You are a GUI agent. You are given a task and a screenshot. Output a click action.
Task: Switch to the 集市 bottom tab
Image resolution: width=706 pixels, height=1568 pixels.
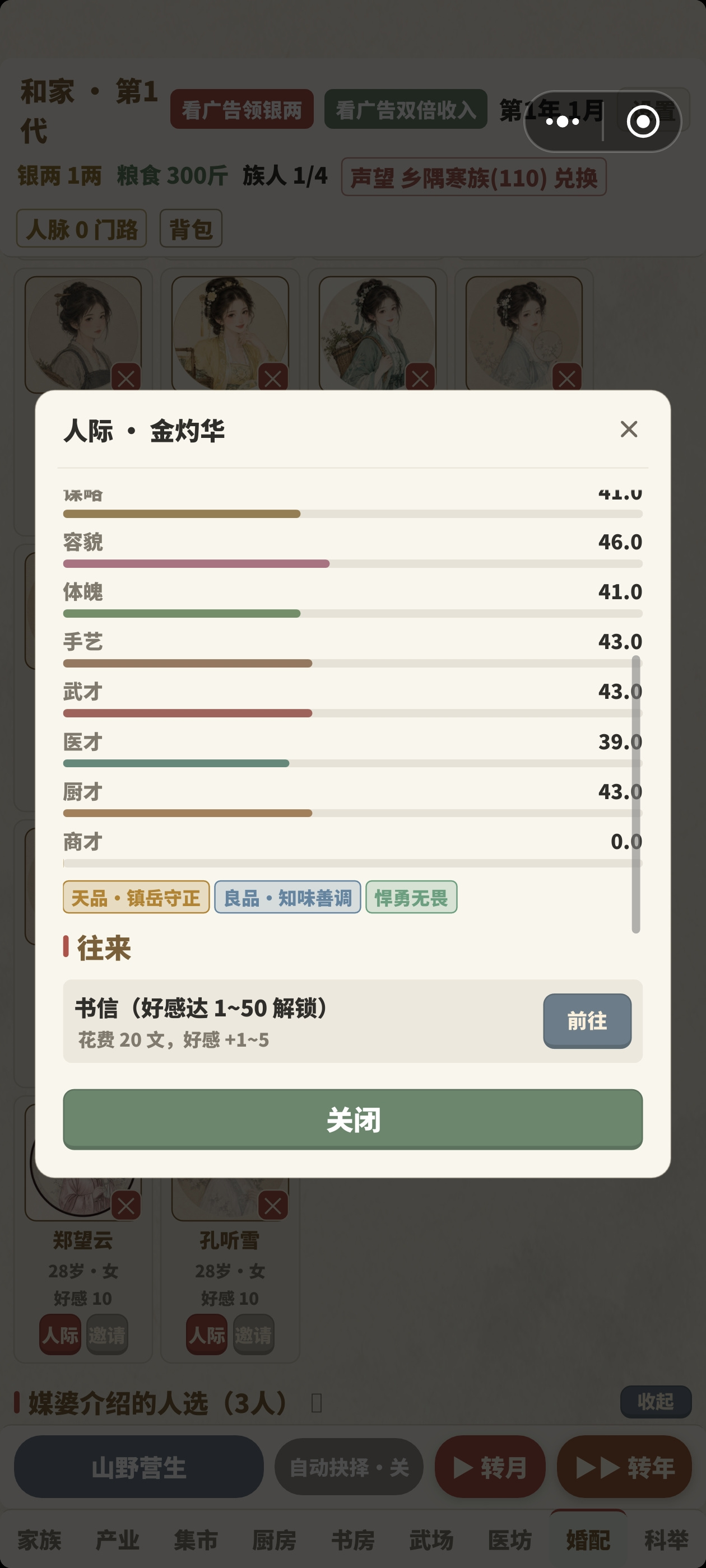(196, 1540)
